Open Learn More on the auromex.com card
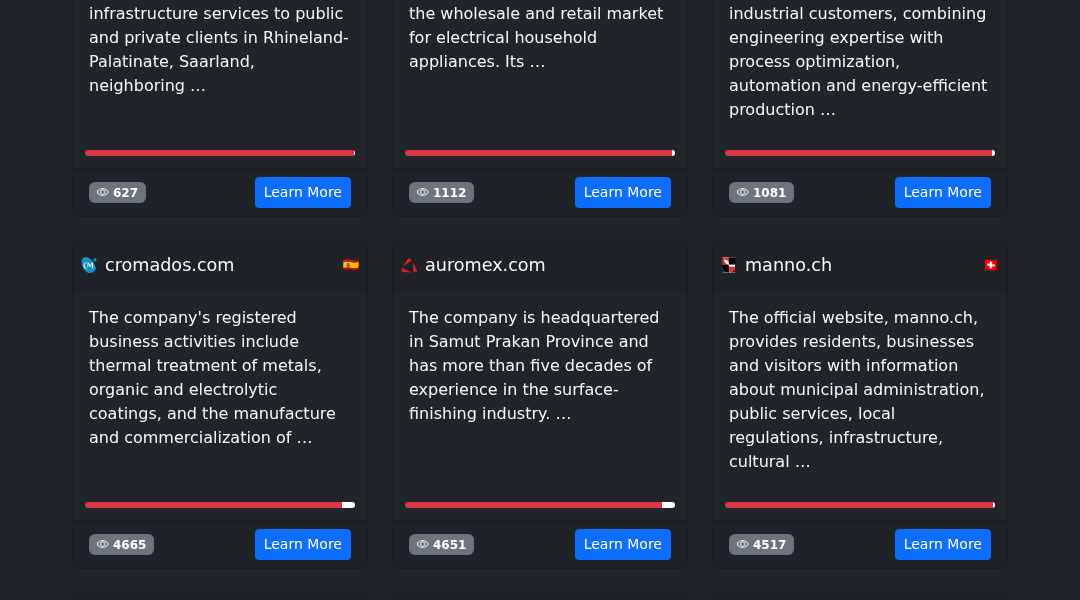The image size is (1080, 600). coord(623,544)
